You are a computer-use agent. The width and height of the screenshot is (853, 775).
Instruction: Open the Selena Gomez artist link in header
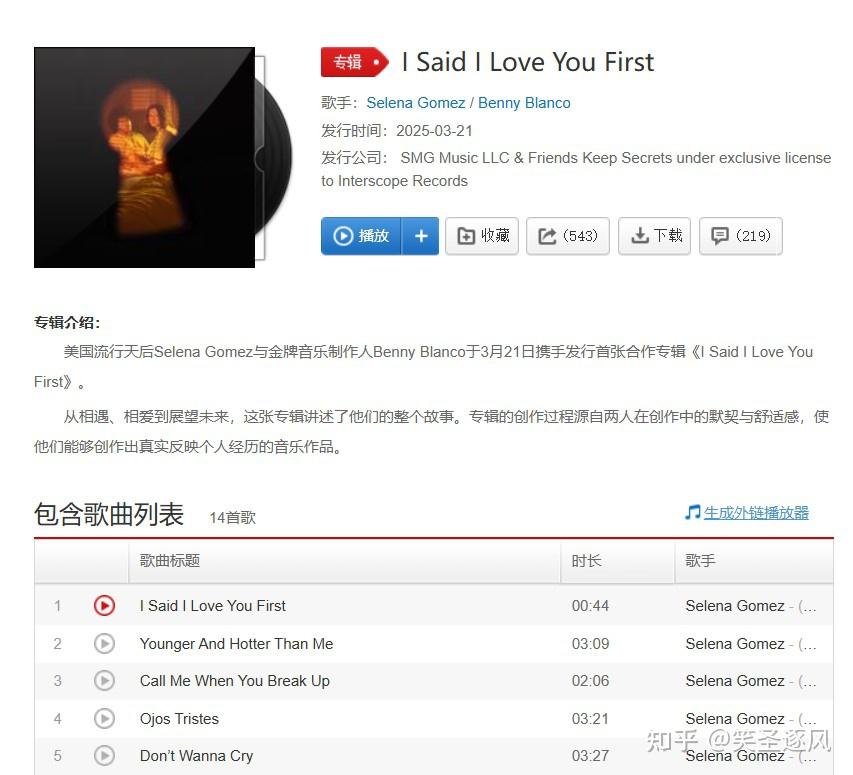tap(416, 103)
